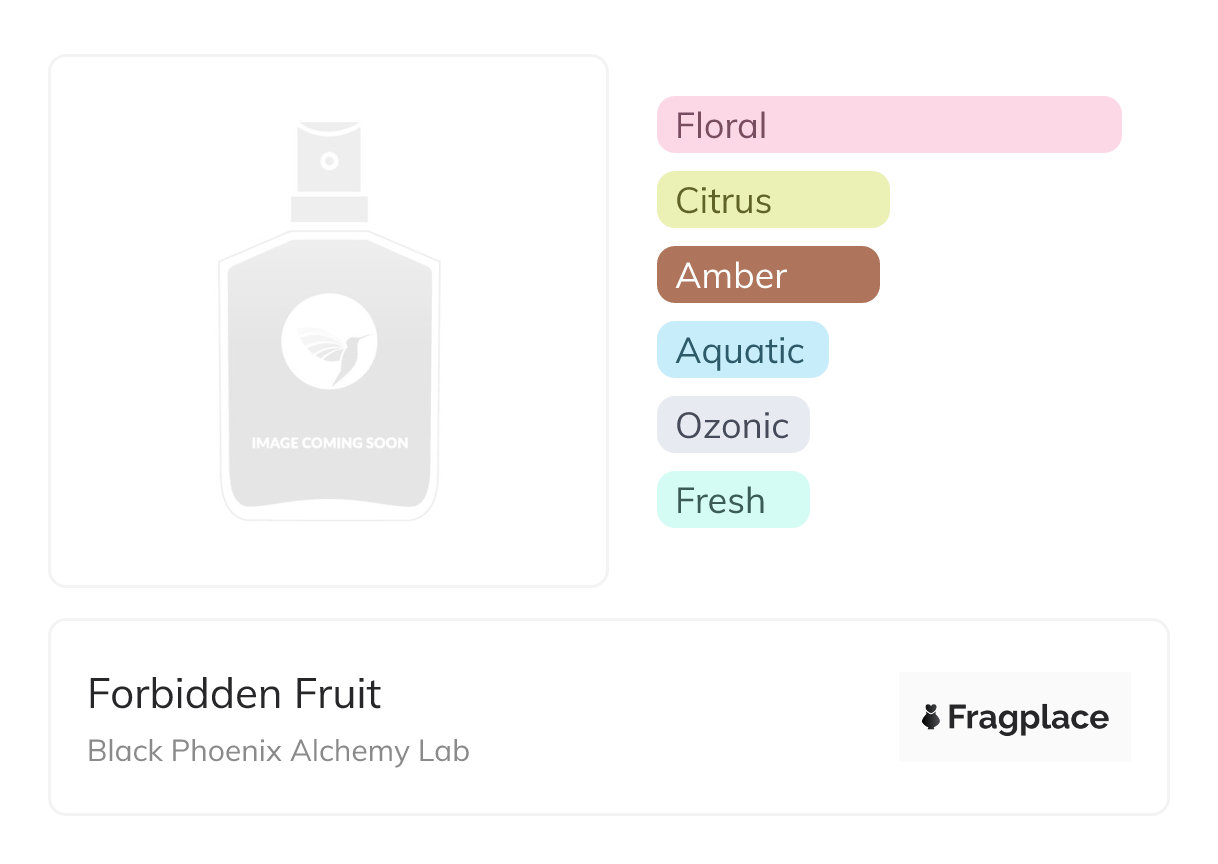Select the pink Floral accord bar
The height and width of the screenshot is (864, 1218).
pyautogui.click(x=888, y=125)
